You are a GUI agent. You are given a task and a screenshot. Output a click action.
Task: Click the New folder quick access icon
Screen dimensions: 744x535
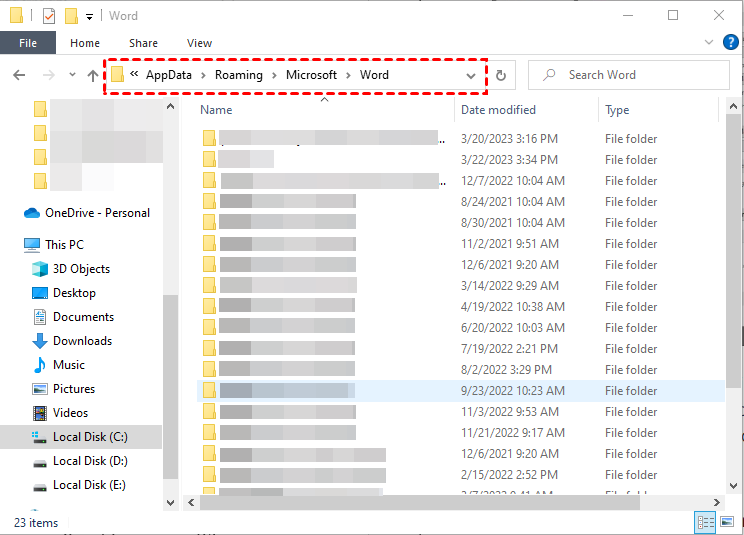[71, 16]
